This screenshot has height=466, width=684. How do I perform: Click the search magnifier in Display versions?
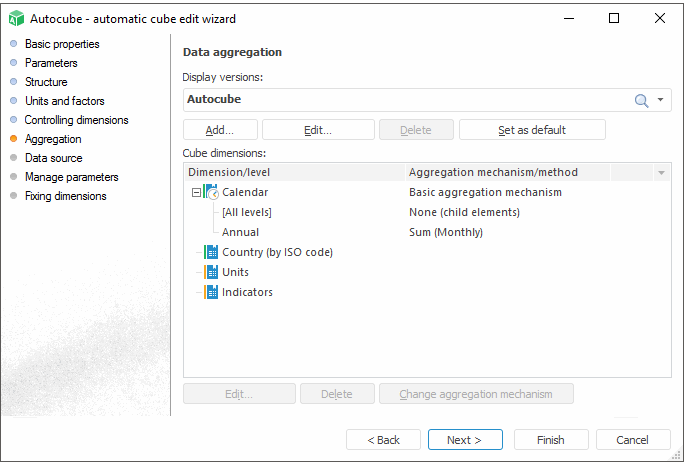[641, 100]
